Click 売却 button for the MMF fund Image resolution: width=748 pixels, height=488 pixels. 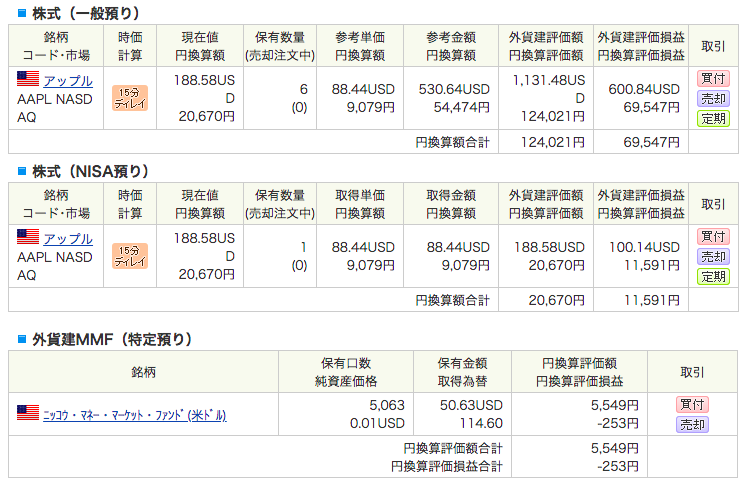click(x=692, y=424)
